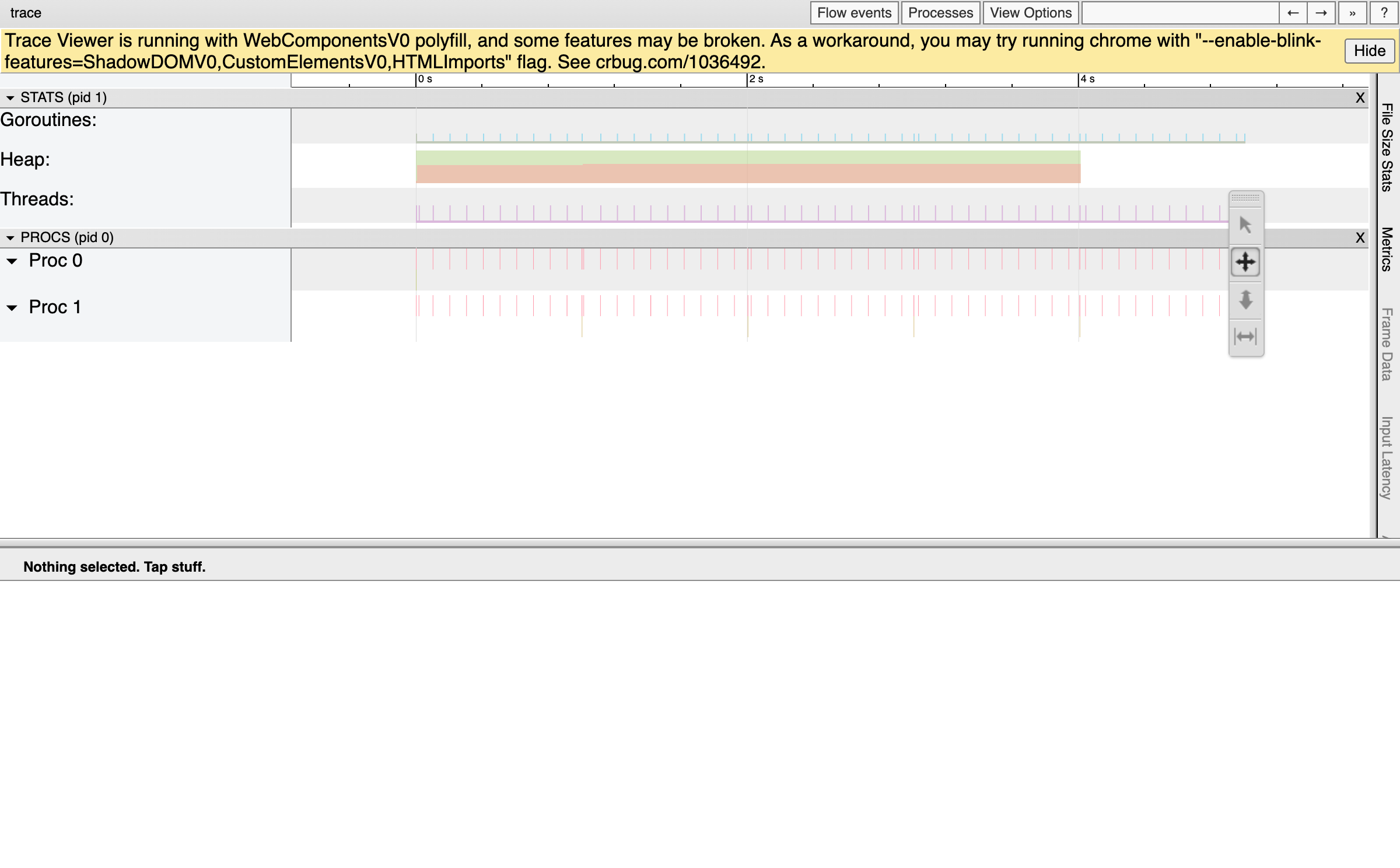Open the Frame Data side tab
Viewport: 1400px width, 868px height.
[1387, 344]
